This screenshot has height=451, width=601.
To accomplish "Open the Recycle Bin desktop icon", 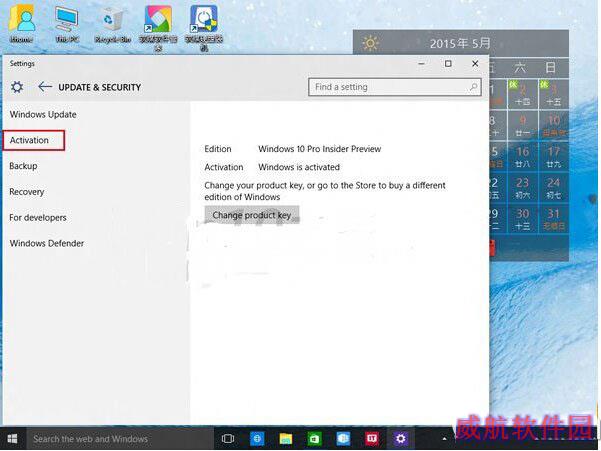I will pos(113,25).
